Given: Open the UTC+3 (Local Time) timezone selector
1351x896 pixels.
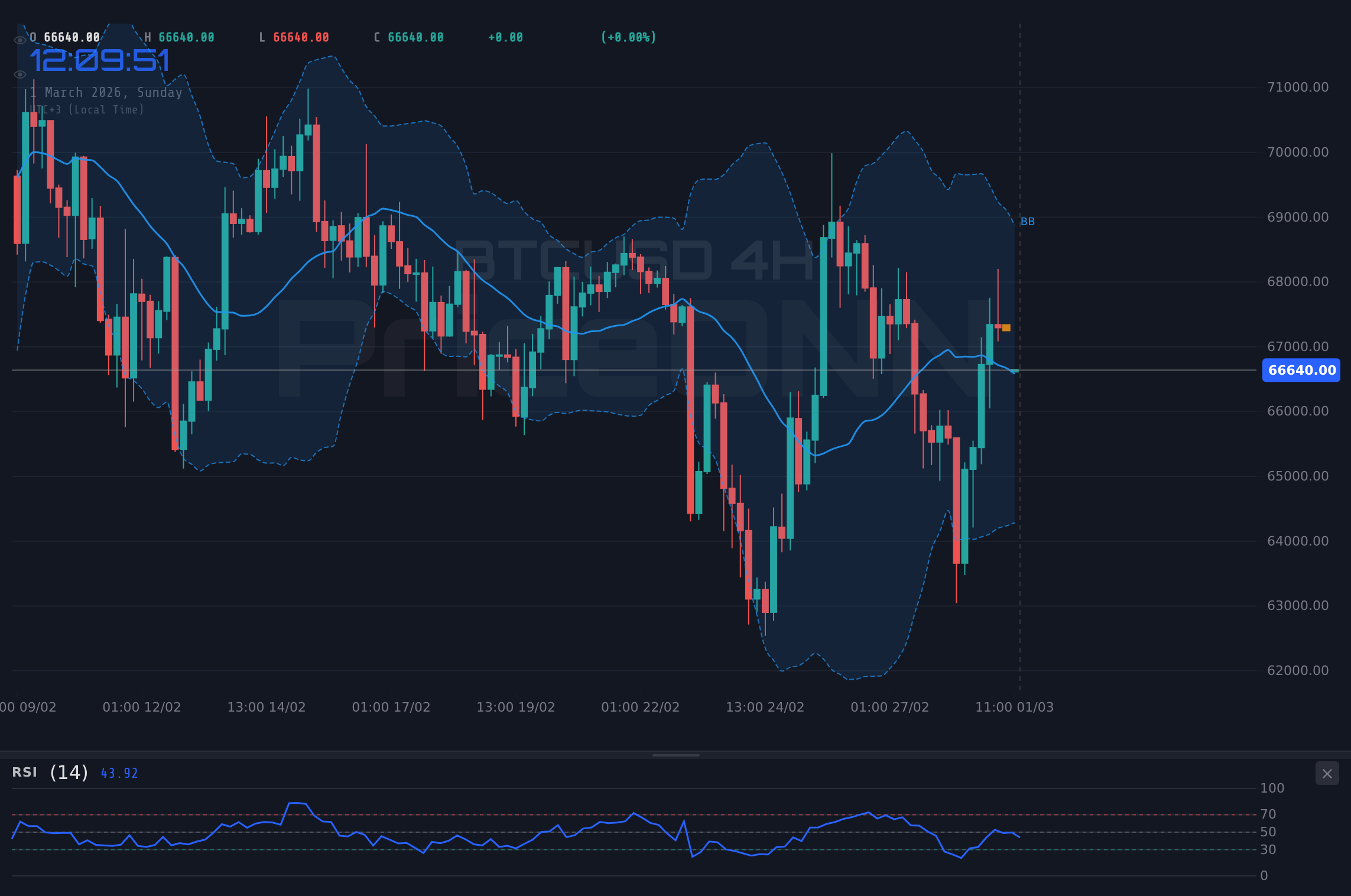Looking at the screenshot, I should point(87,109).
